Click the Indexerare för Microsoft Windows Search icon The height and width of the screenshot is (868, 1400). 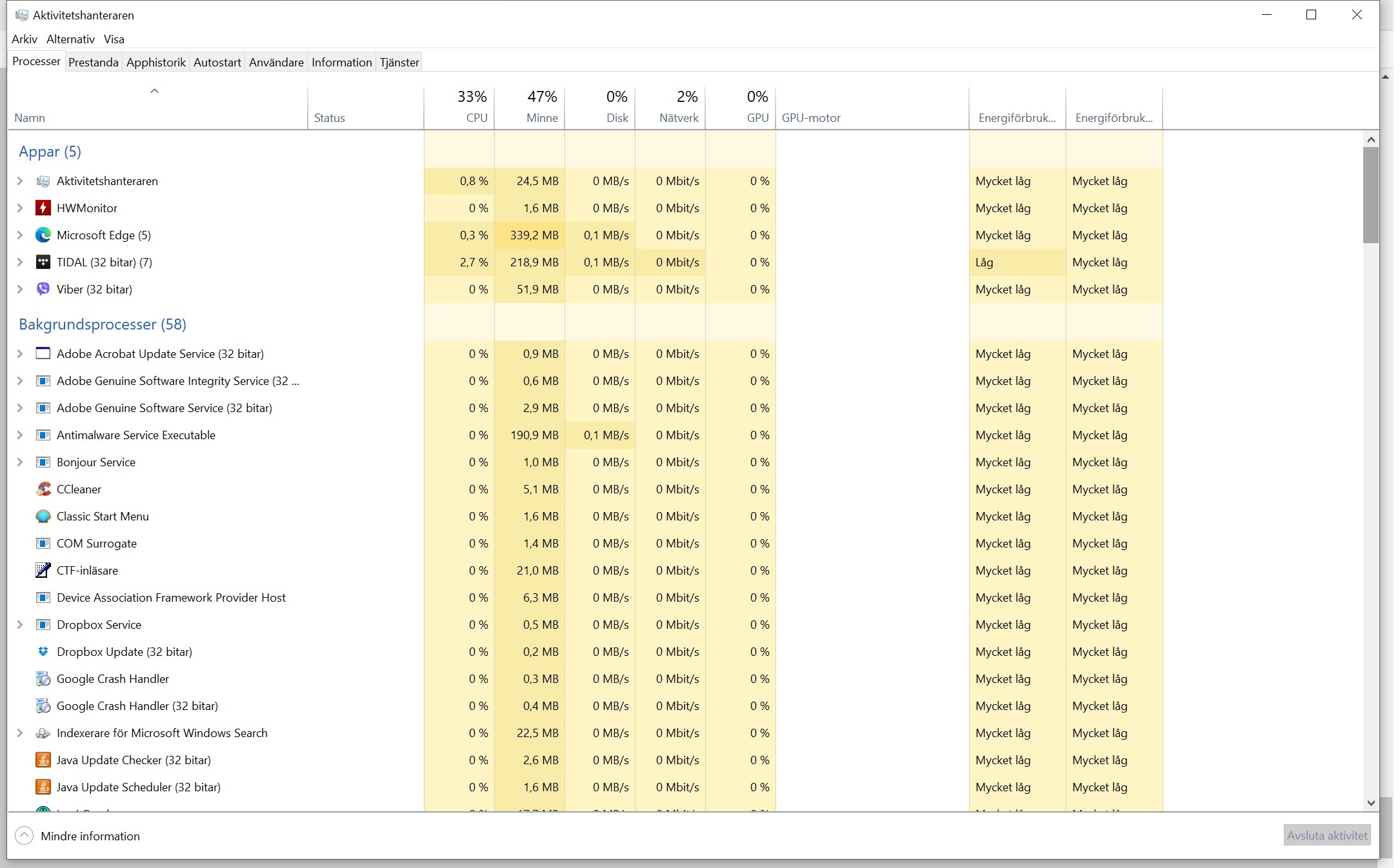(43, 733)
